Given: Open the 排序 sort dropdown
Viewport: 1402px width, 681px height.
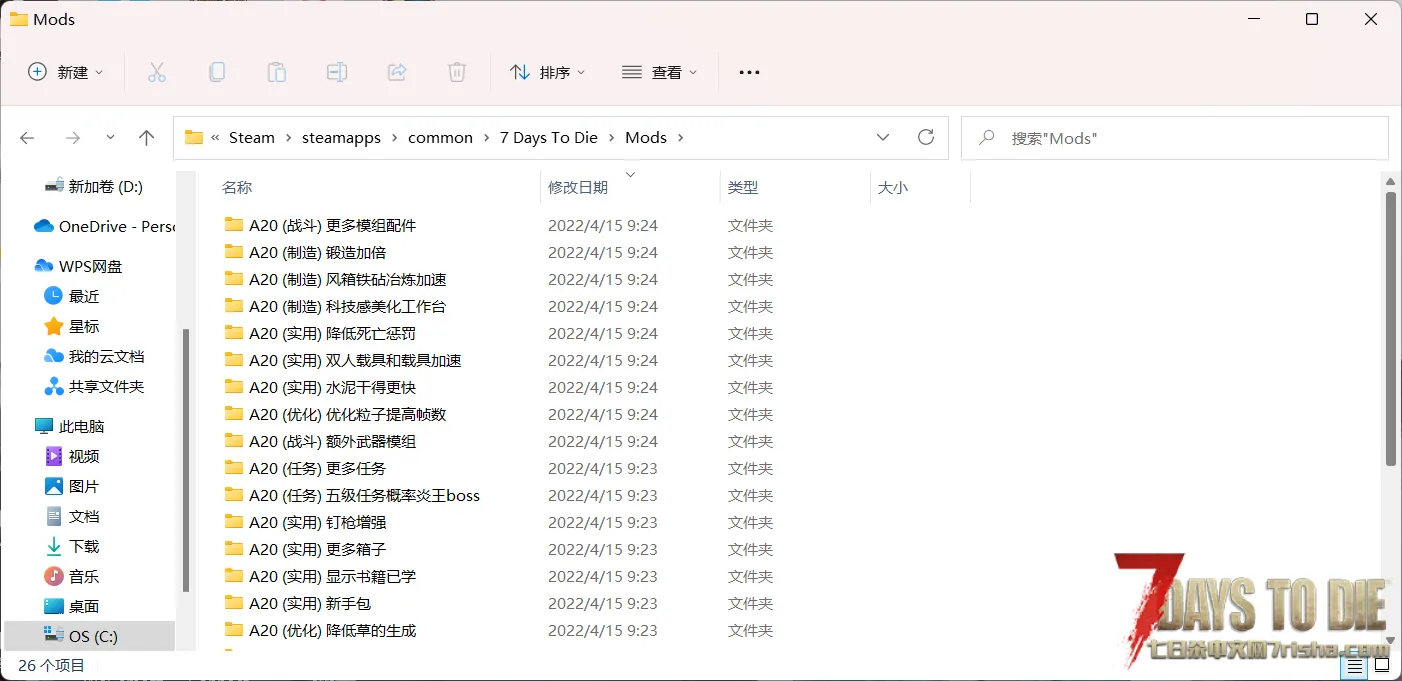Looking at the screenshot, I should (547, 72).
